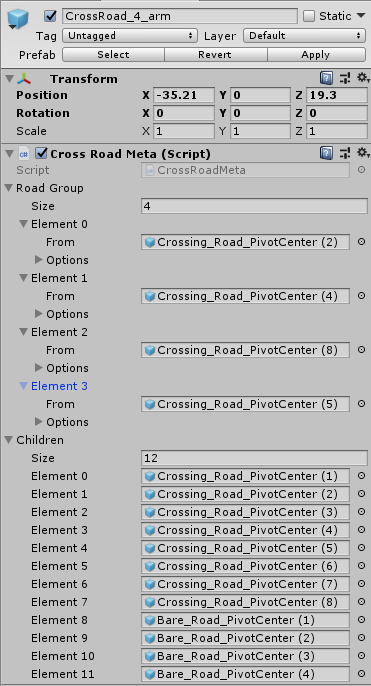Click object picker circle for Element 0 From
Screen dimensions: 371x686
point(361,242)
